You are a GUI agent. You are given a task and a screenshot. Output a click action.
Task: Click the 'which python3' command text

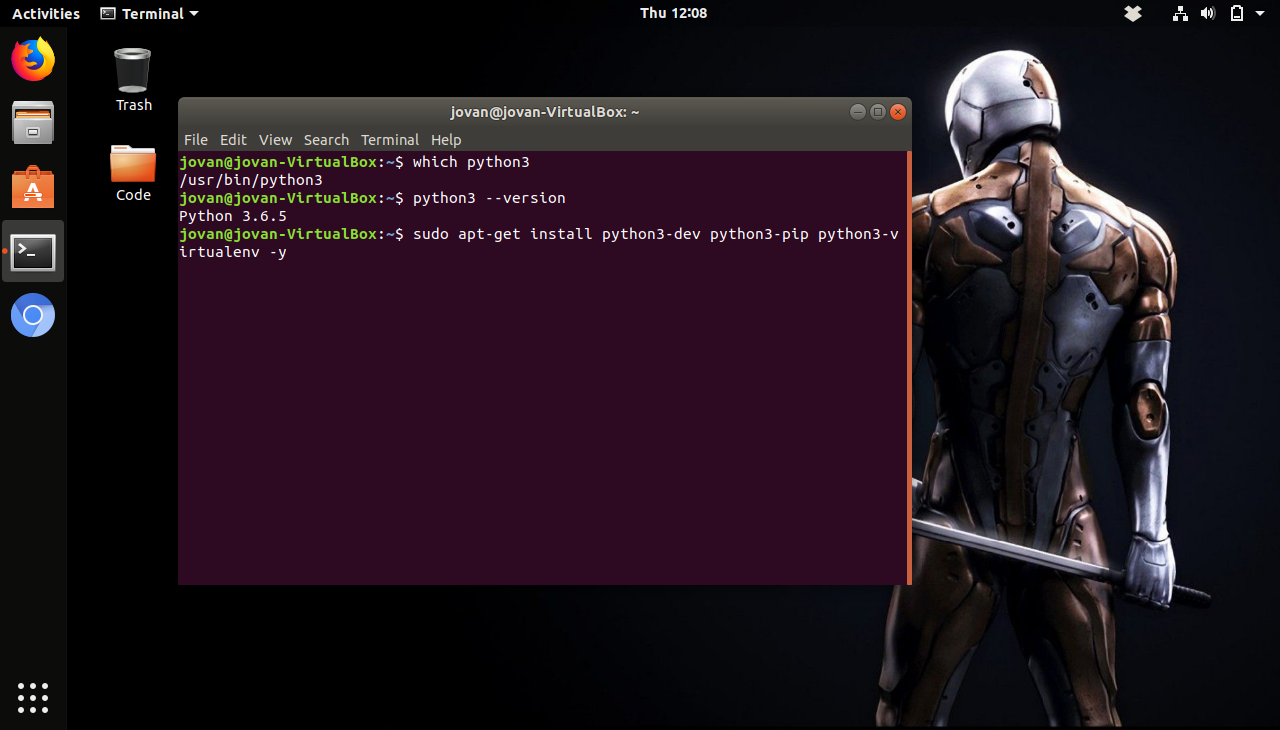[x=471, y=162]
